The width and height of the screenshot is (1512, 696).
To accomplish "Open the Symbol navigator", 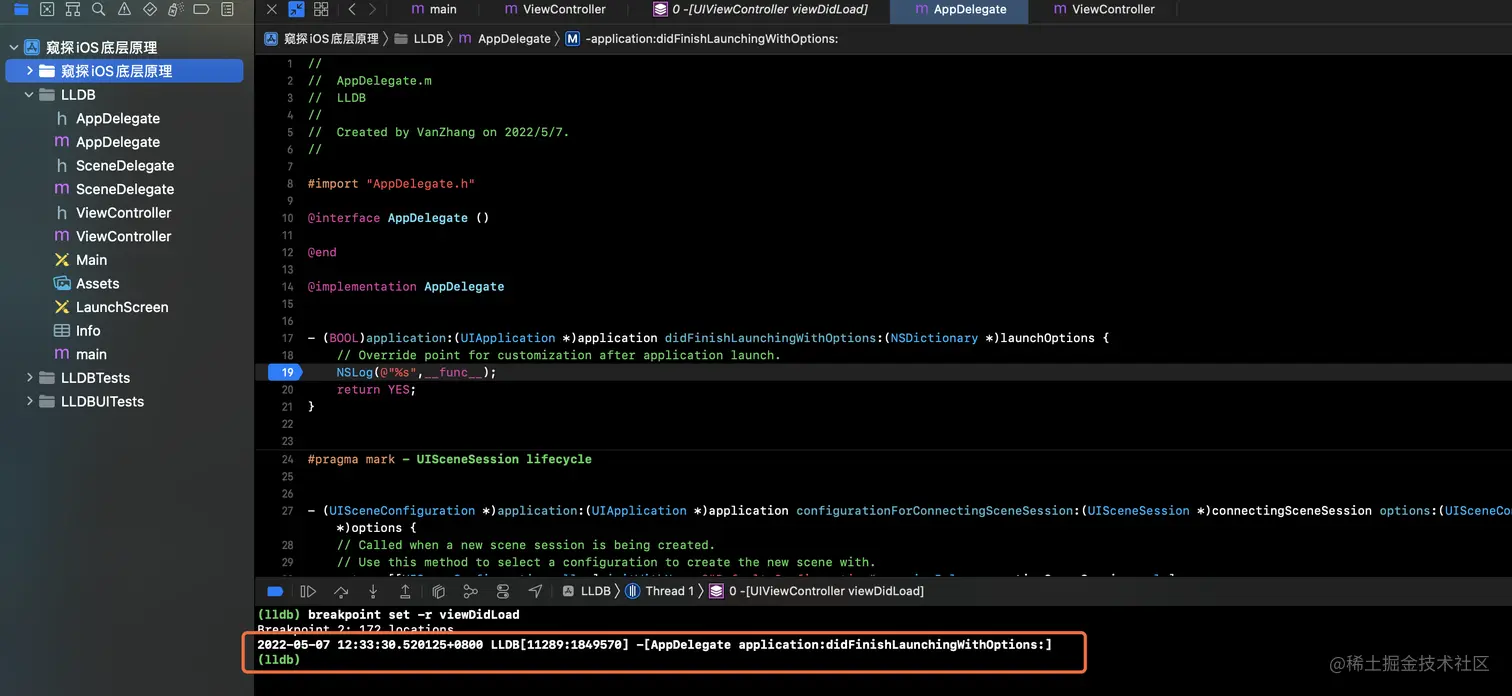I will coord(72,9).
